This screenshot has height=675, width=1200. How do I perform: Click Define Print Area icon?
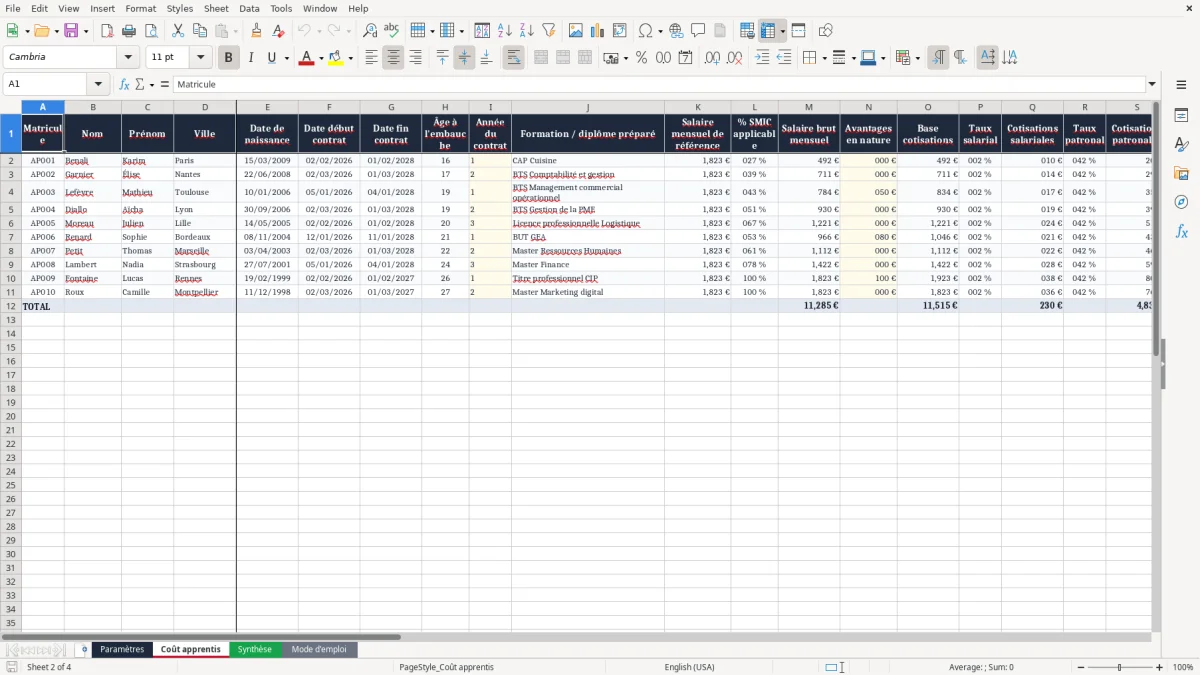coord(747,31)
